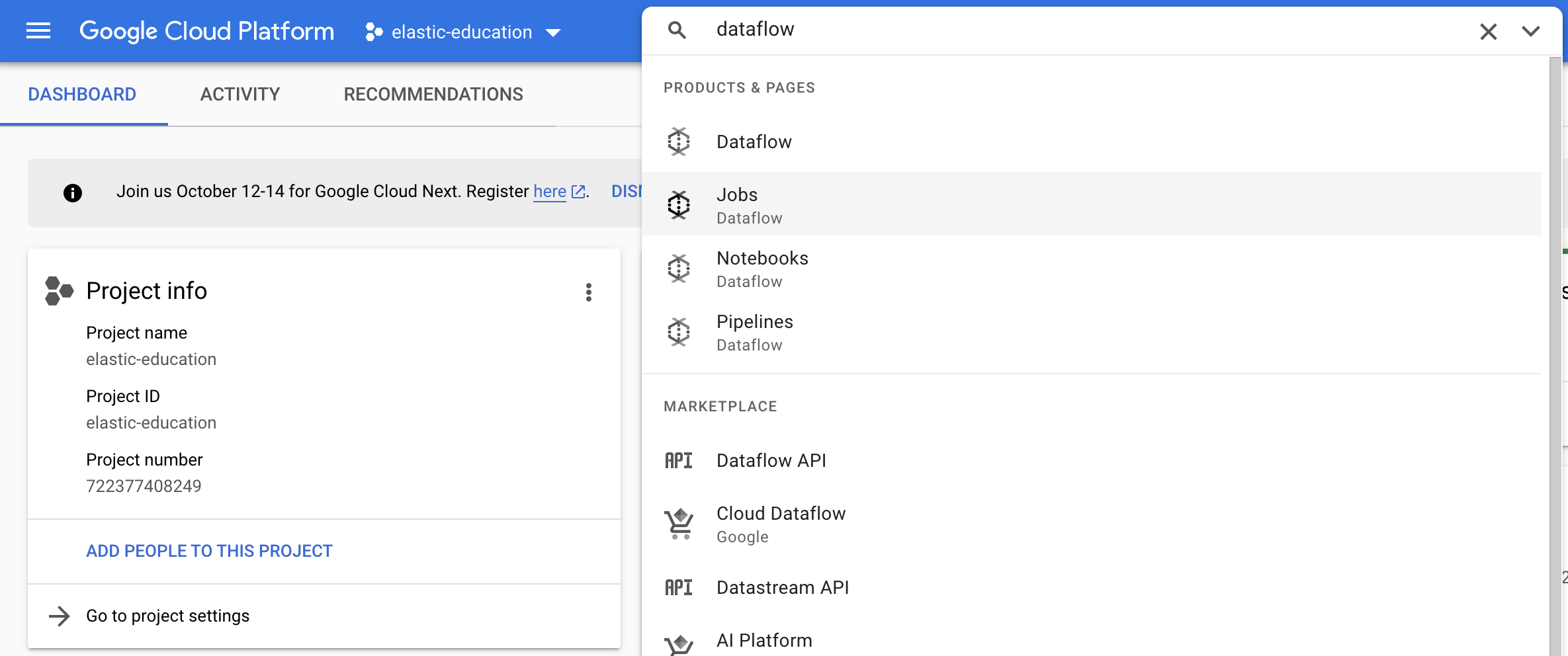Viewport: 1568px width, 656px height.
Task: Click the here link to register
Action: click(550, 191)
